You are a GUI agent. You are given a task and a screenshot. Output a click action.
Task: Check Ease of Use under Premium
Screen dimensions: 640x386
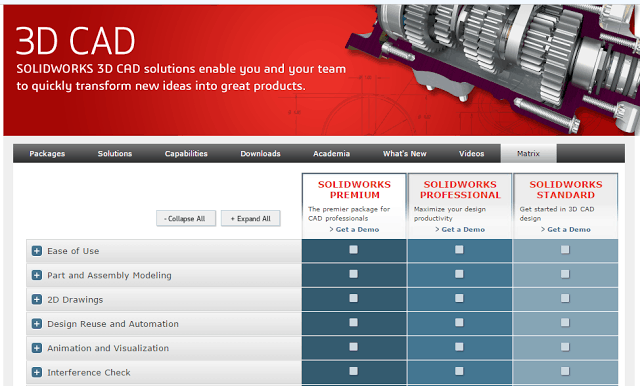(x=353, y=249)
